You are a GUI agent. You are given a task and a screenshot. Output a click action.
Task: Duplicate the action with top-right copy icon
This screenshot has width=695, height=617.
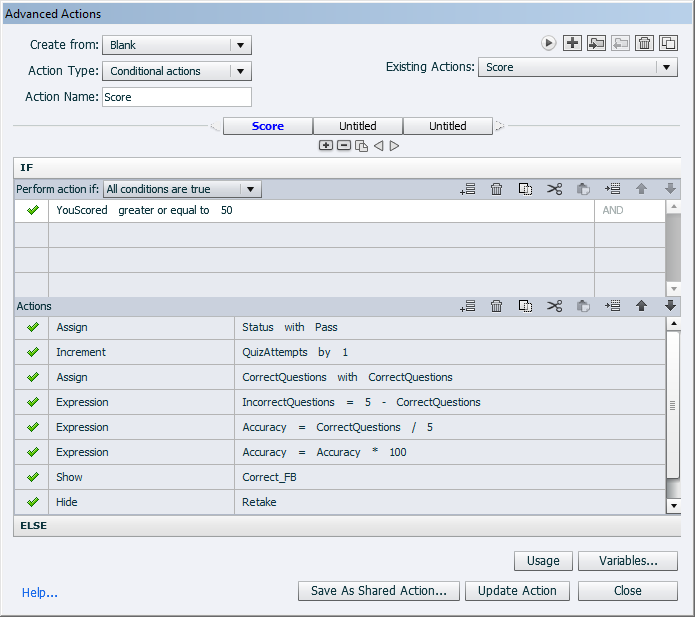(668, 43)
